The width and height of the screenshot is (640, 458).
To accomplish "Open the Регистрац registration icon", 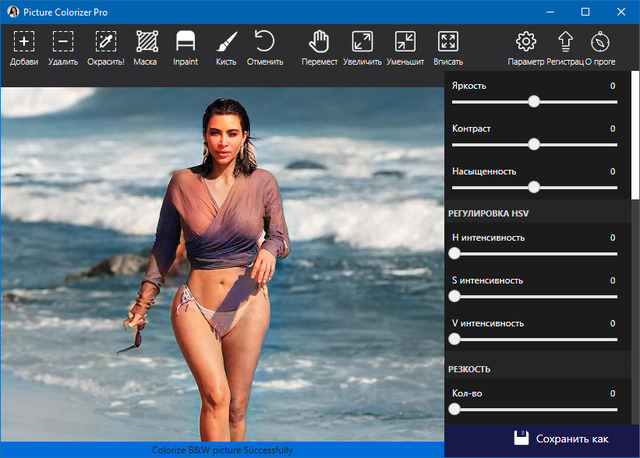I will tap(565, 48).
